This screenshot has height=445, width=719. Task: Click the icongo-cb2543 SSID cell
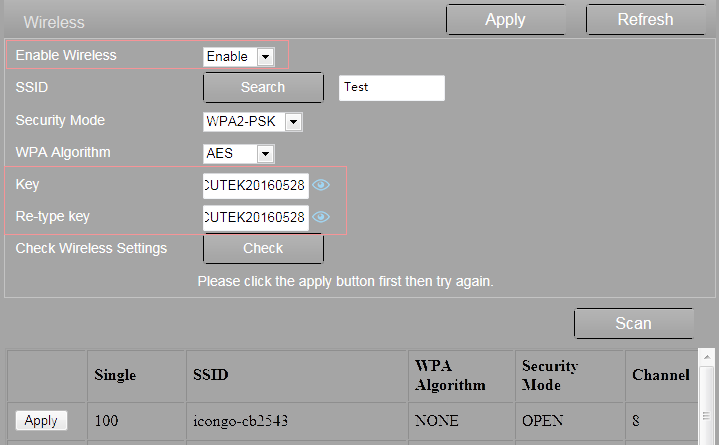(297, 421)
